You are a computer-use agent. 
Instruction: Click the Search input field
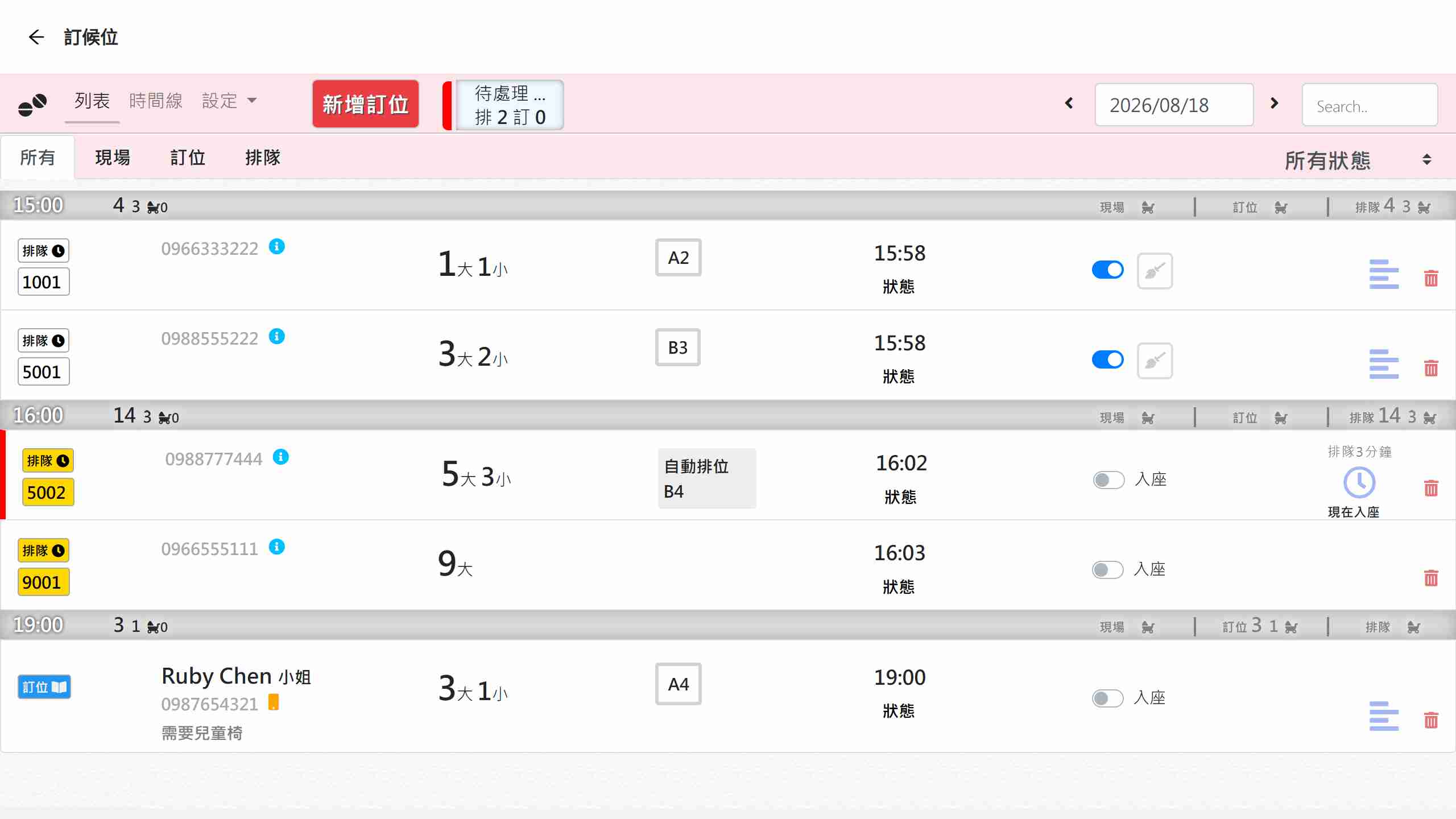tap(1370, 105)
